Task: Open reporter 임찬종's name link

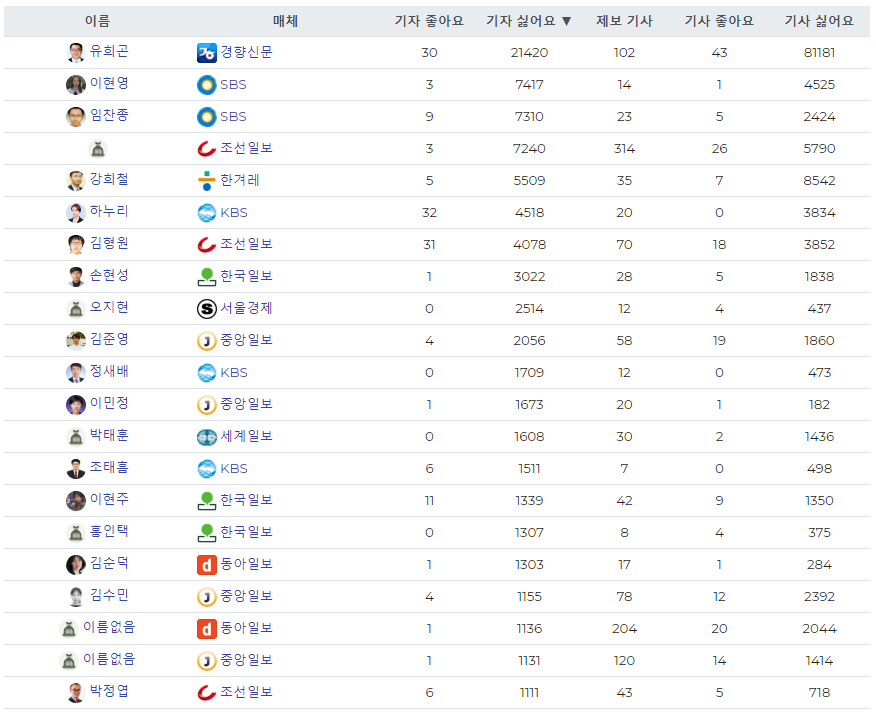Action: (109, 116)
